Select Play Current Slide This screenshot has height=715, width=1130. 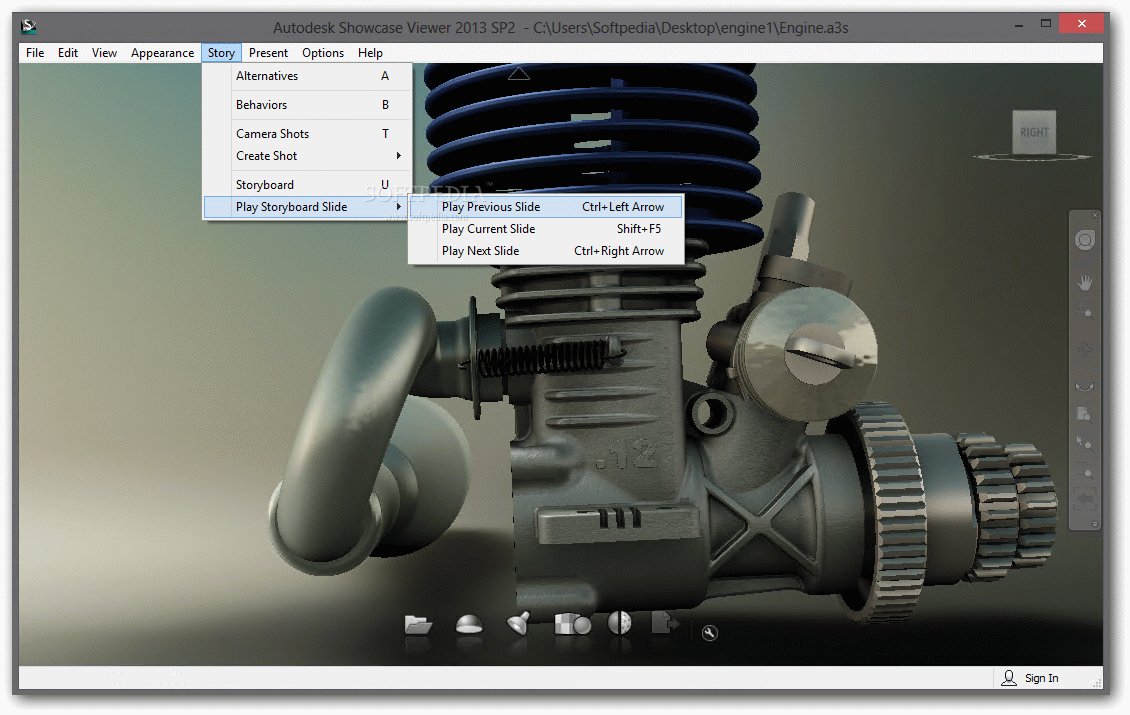pyautogui.click(x=546, y=228)
